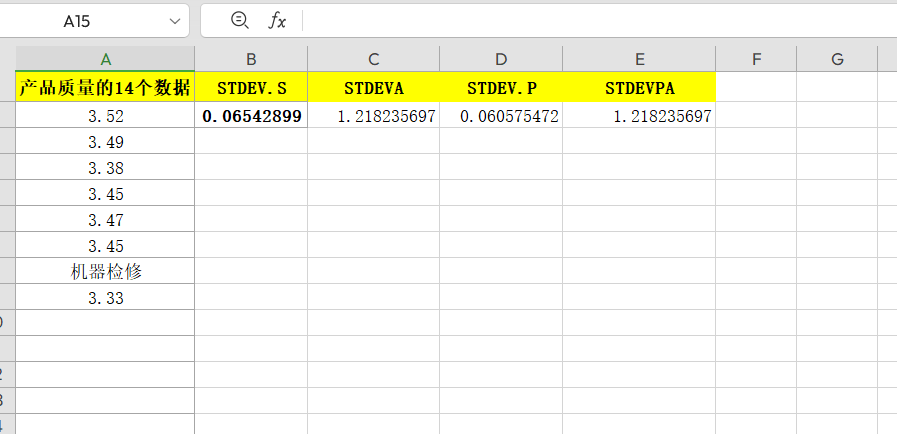897x434 pixels.
Task: Click the STDEV.S yellow header cell
Action: [x=251, y=88]
